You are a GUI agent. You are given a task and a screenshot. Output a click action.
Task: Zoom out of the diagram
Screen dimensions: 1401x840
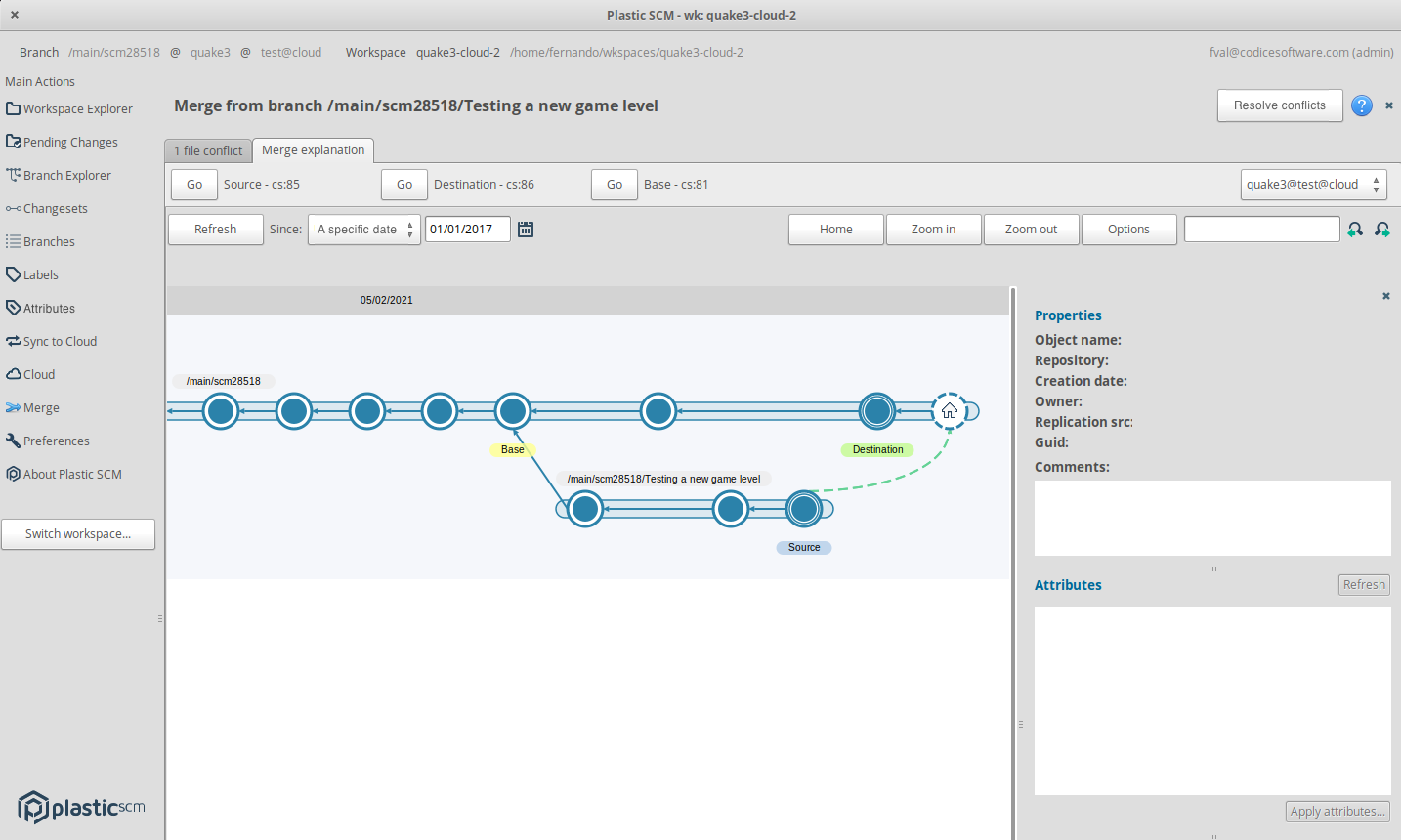(1032, 230)
